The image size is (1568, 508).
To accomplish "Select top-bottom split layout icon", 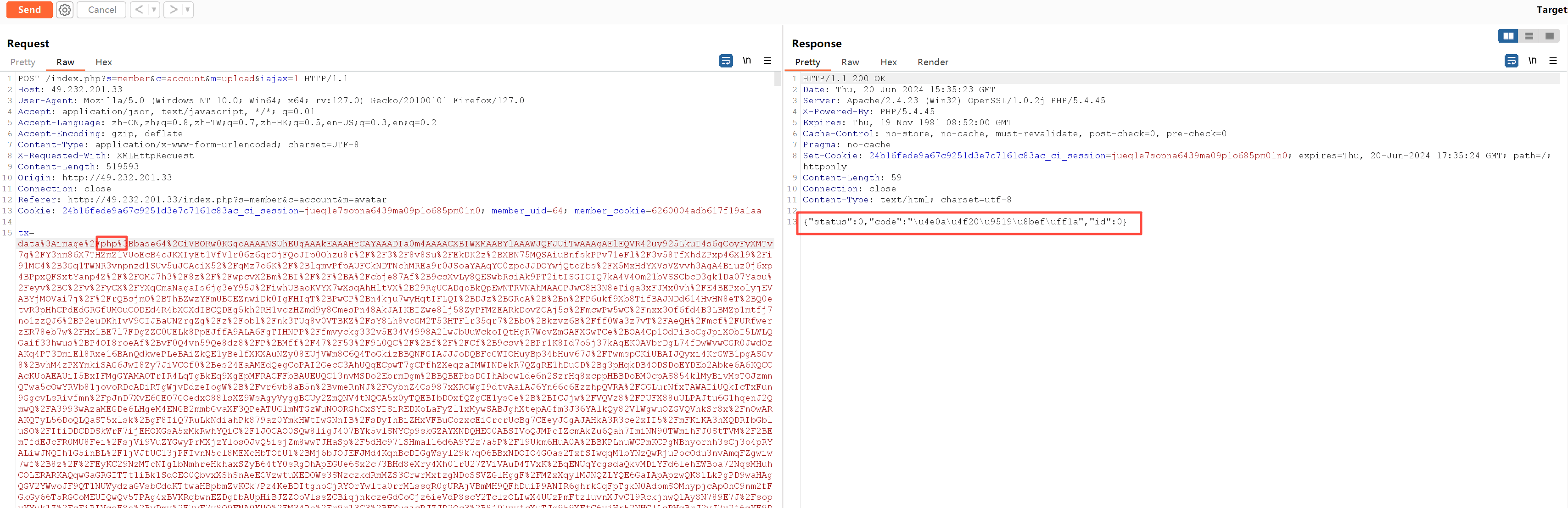I will 1529,36.
